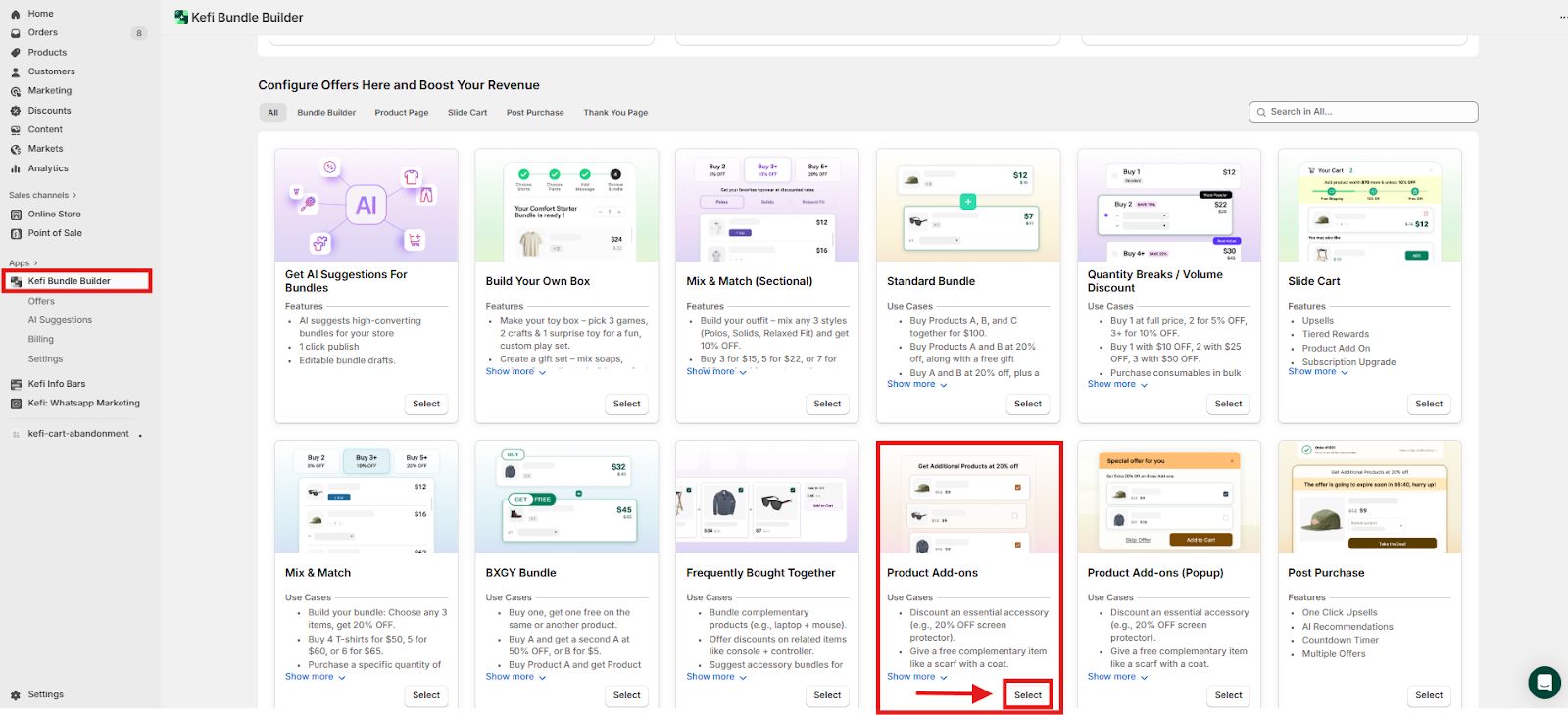
Task: Expand Show more under Build Your Own Box
Action: click(515, 372)
